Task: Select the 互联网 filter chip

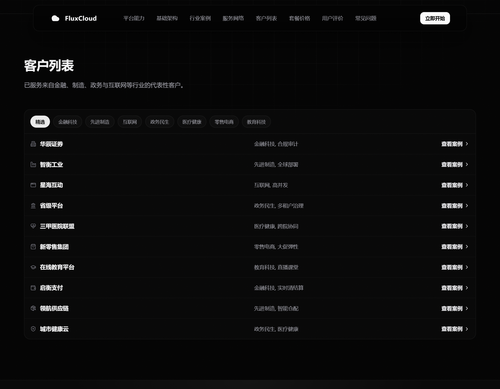Action: (x=130, y=122)
